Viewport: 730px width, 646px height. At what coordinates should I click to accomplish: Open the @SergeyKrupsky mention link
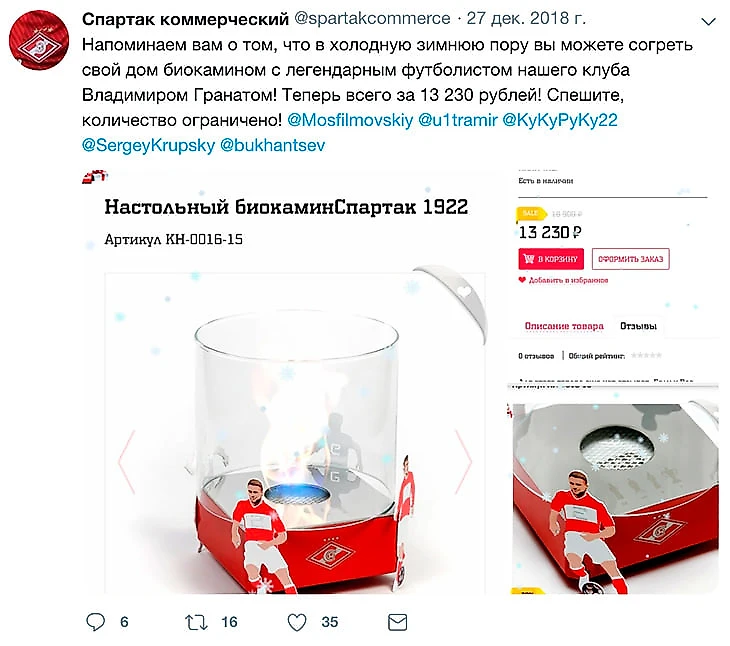pyautogui.click(x=149, y=145)
